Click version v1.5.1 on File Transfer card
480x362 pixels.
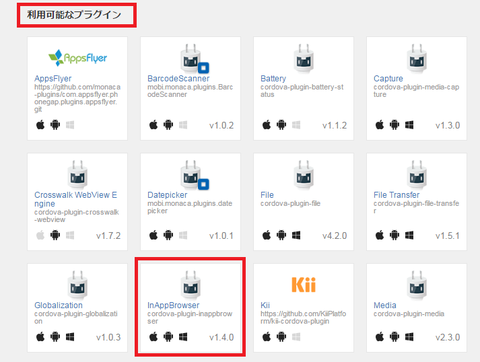(x=447, y=236)
